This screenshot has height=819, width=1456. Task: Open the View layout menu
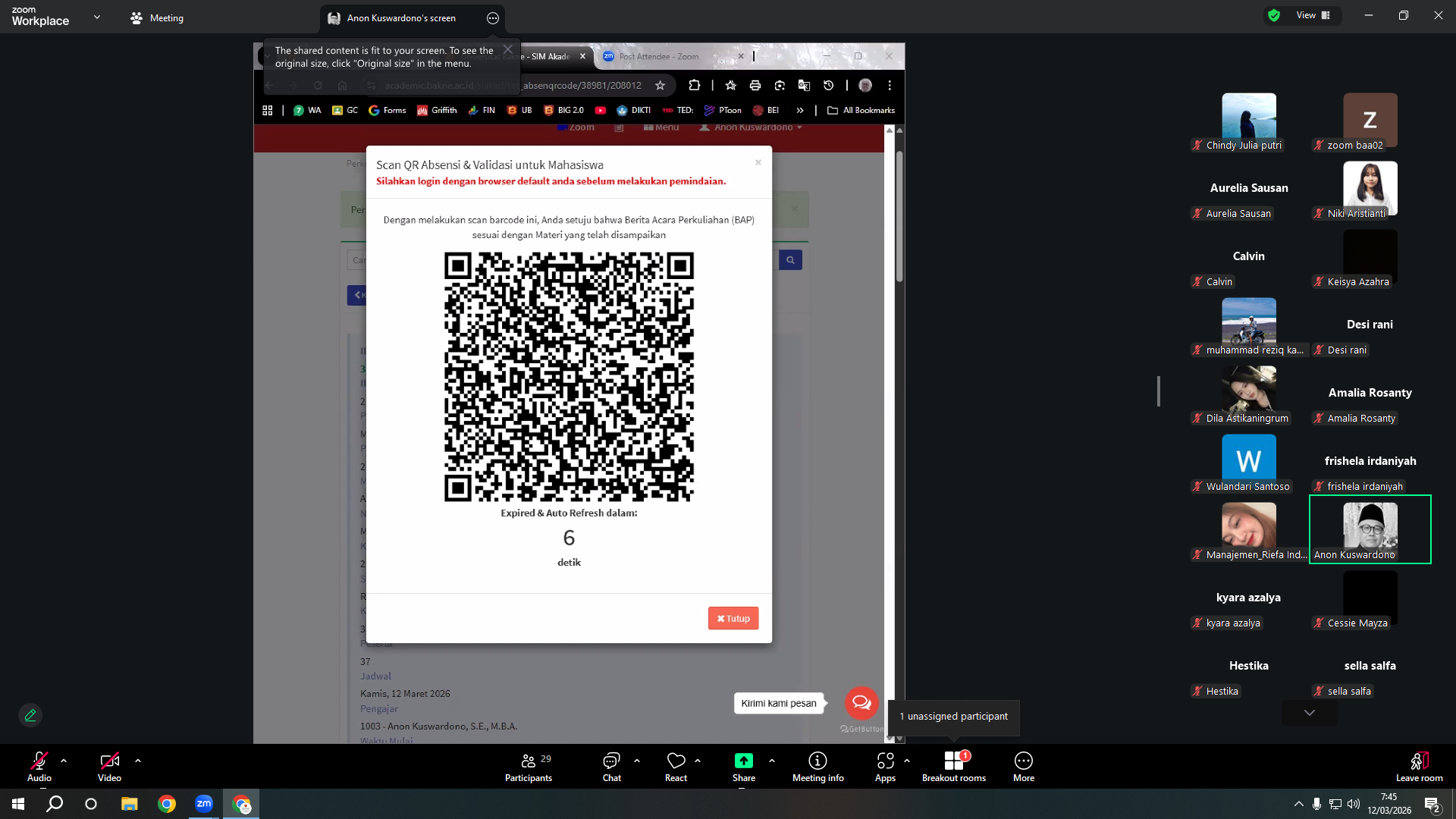click(1313, 15)
